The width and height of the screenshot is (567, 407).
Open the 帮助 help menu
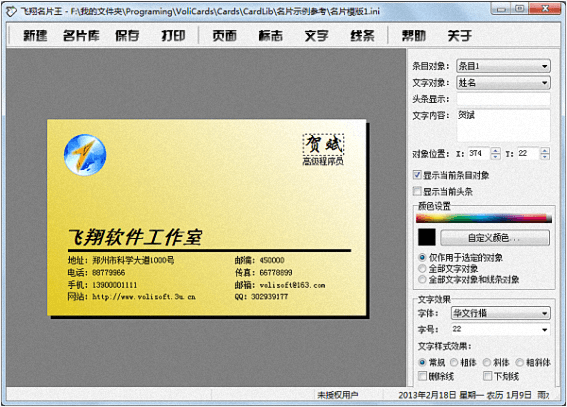[x=414, y=35]
